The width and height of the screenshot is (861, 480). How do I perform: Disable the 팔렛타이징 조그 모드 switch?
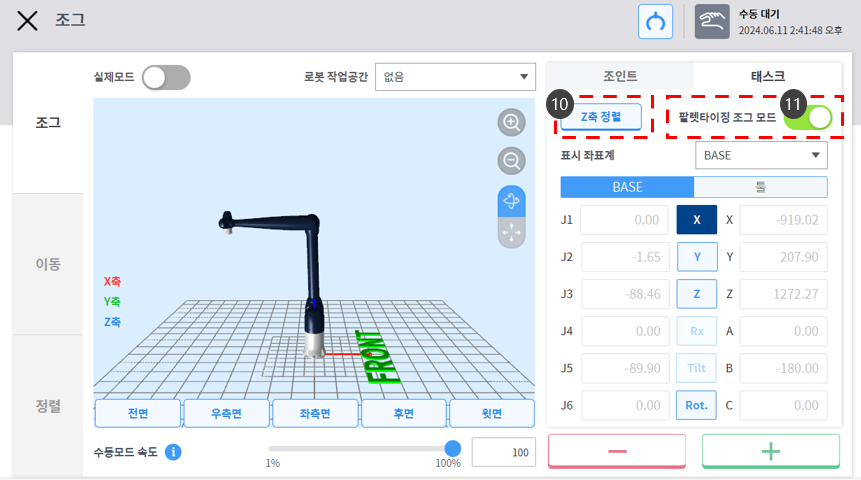809,117
